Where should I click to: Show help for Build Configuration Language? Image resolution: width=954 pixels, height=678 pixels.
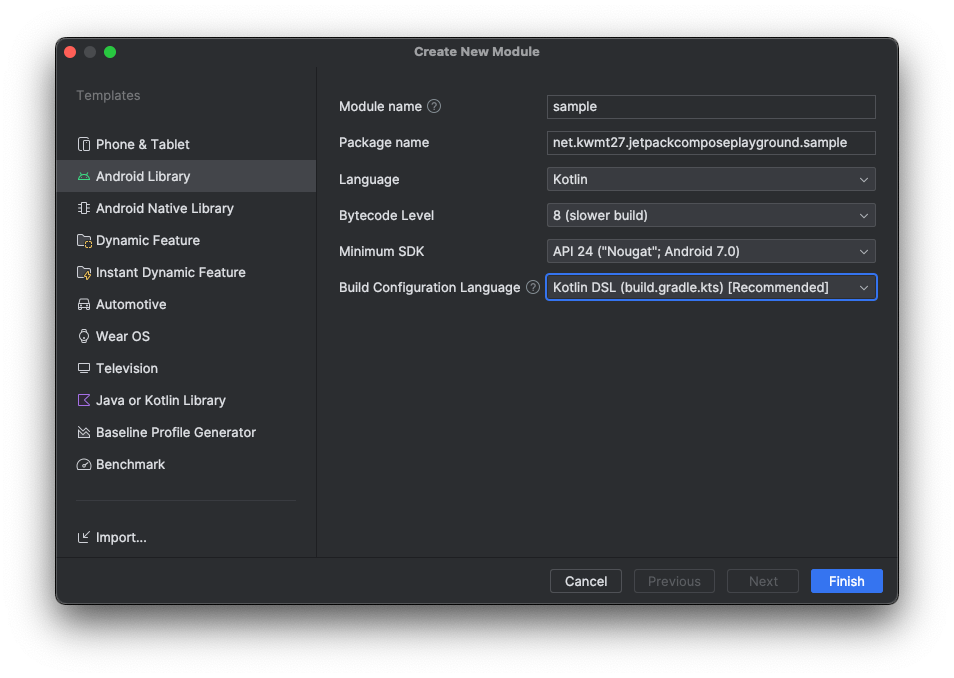(533, 287)
